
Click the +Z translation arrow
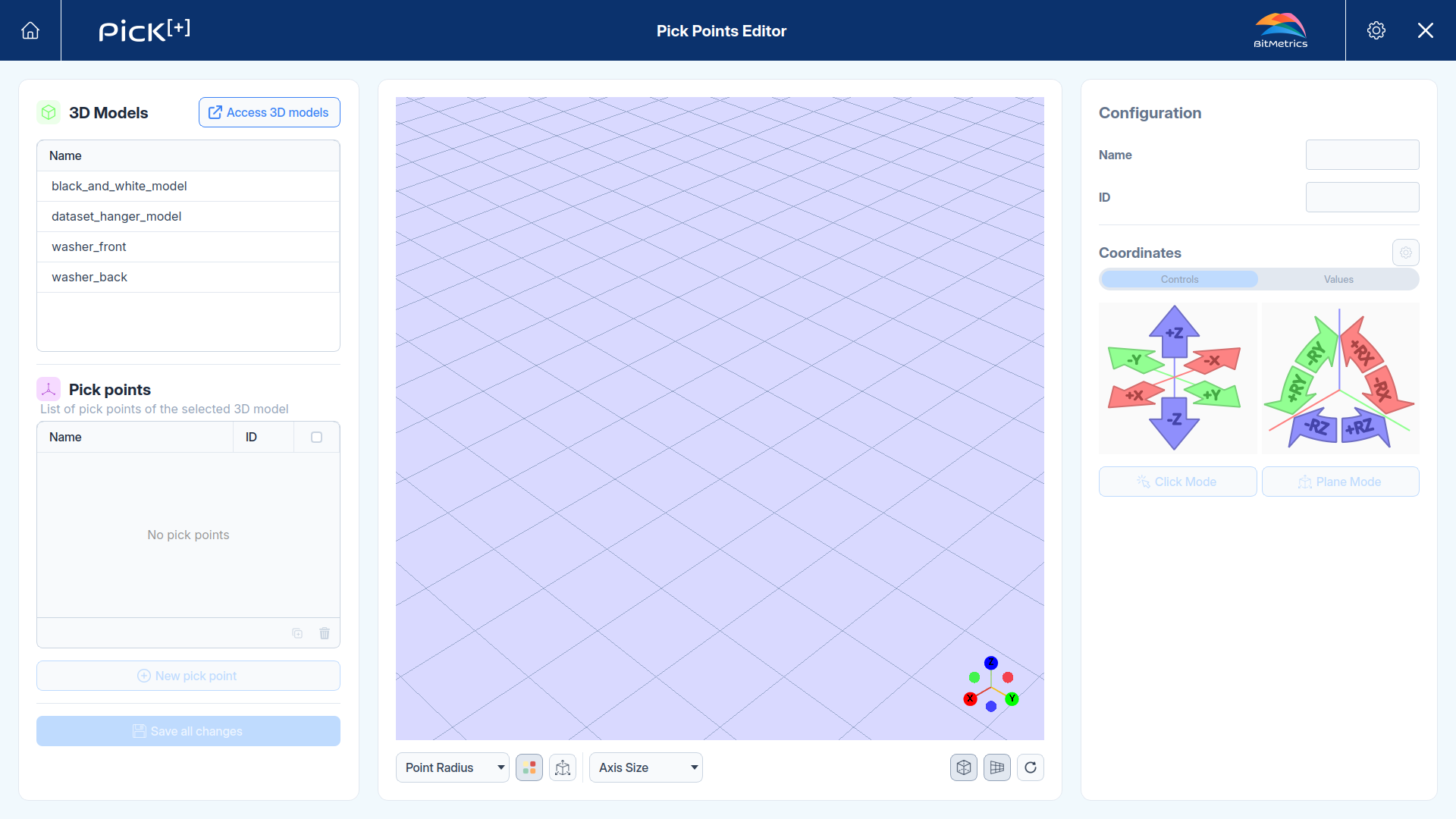click(x=1174, y=331)
